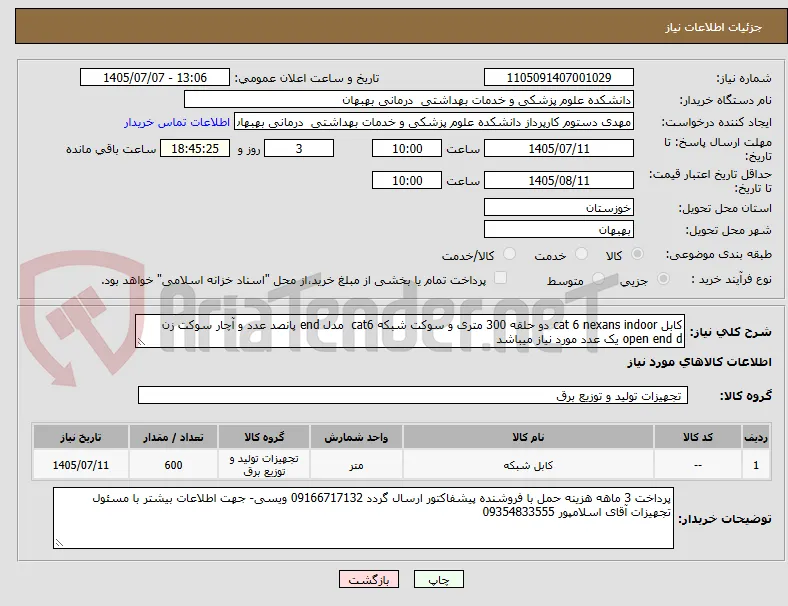Screen dimensions: 788x606
Task: Click the price validity date 1405/08/11 field
Action: coord(558,180)
